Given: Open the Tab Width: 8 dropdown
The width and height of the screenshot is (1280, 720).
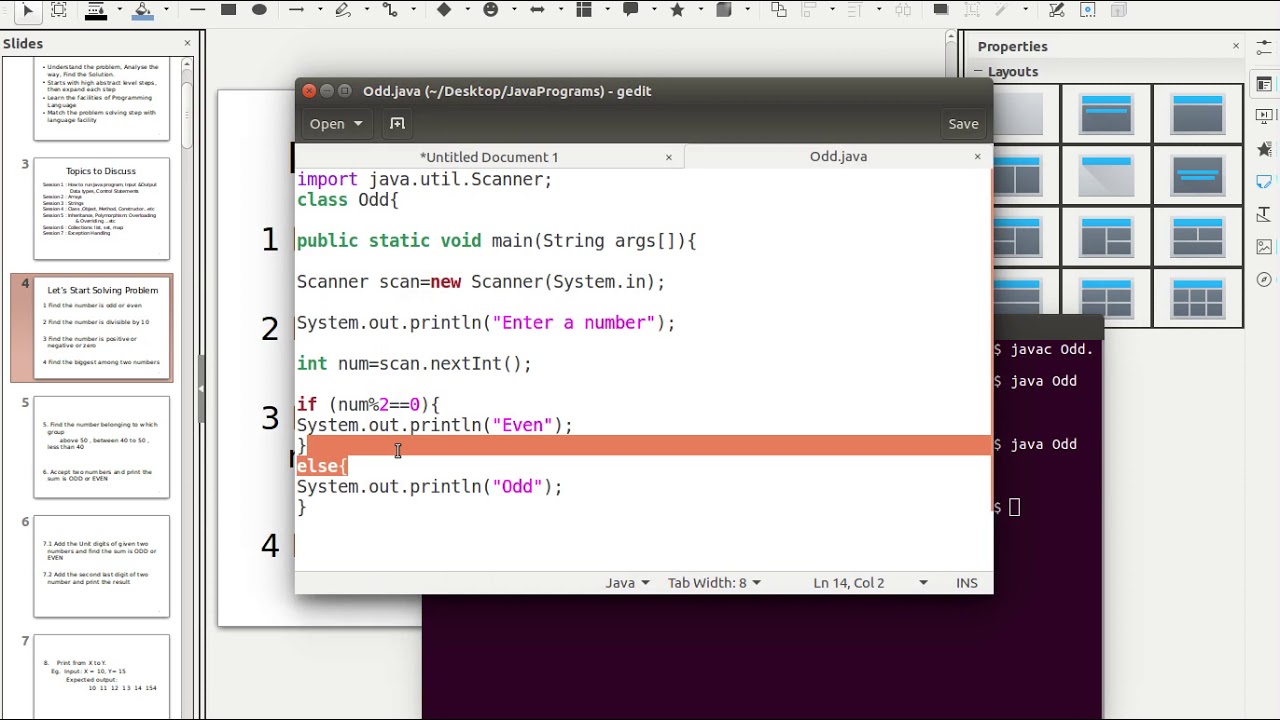Looking at the screenshot, I should 714,582.
